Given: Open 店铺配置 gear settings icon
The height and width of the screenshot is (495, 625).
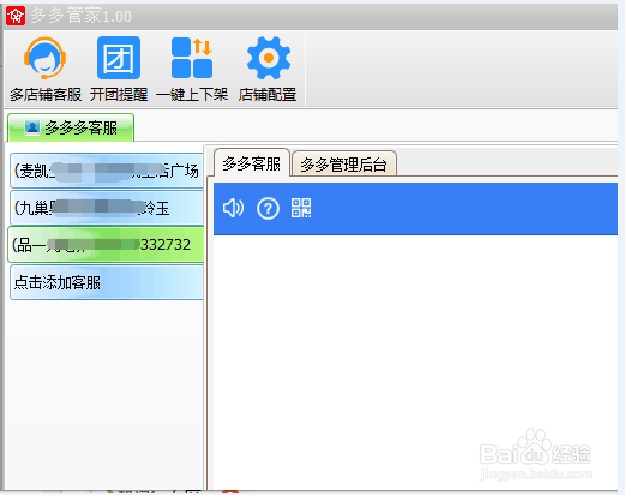Looking at the screenshot, I should (x=268, y=58).
